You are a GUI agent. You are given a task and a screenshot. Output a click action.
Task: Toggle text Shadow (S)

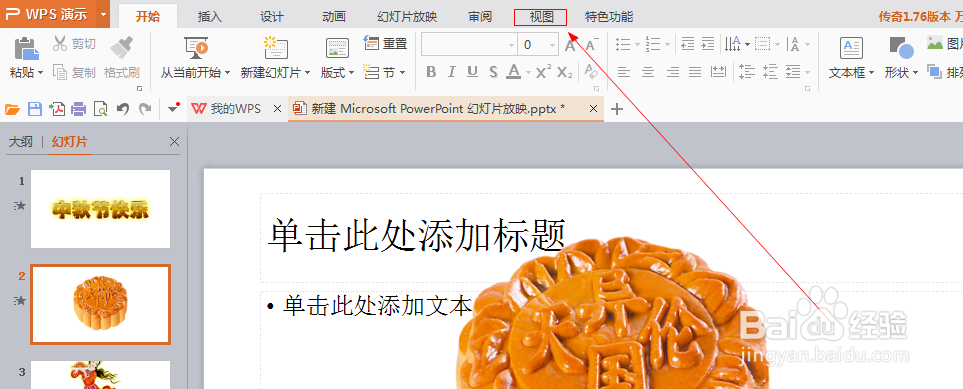click(493, 73)
